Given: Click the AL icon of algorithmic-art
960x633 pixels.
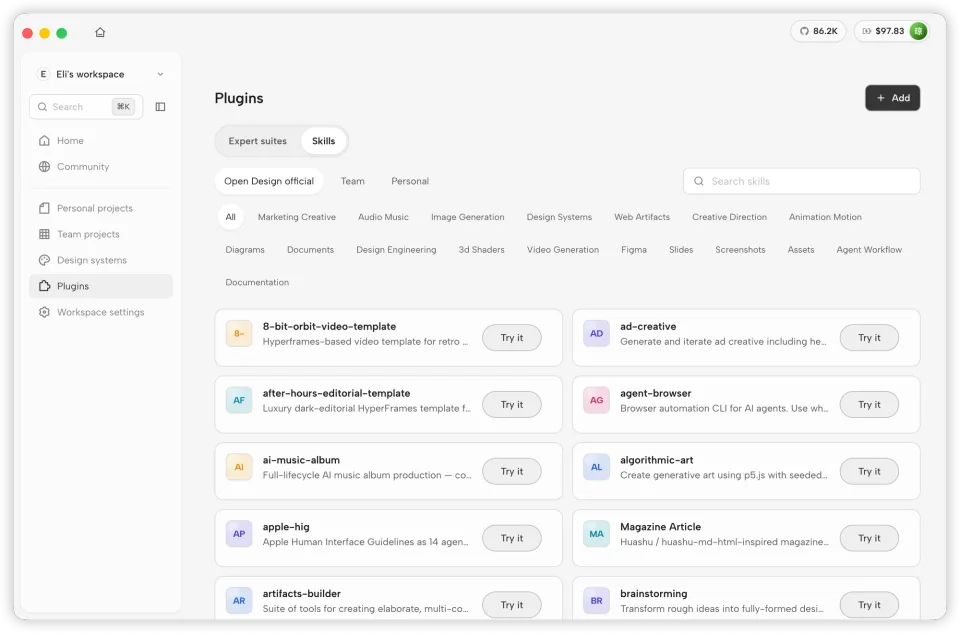Looking at the screenshot, I should [x=596, y=467].
